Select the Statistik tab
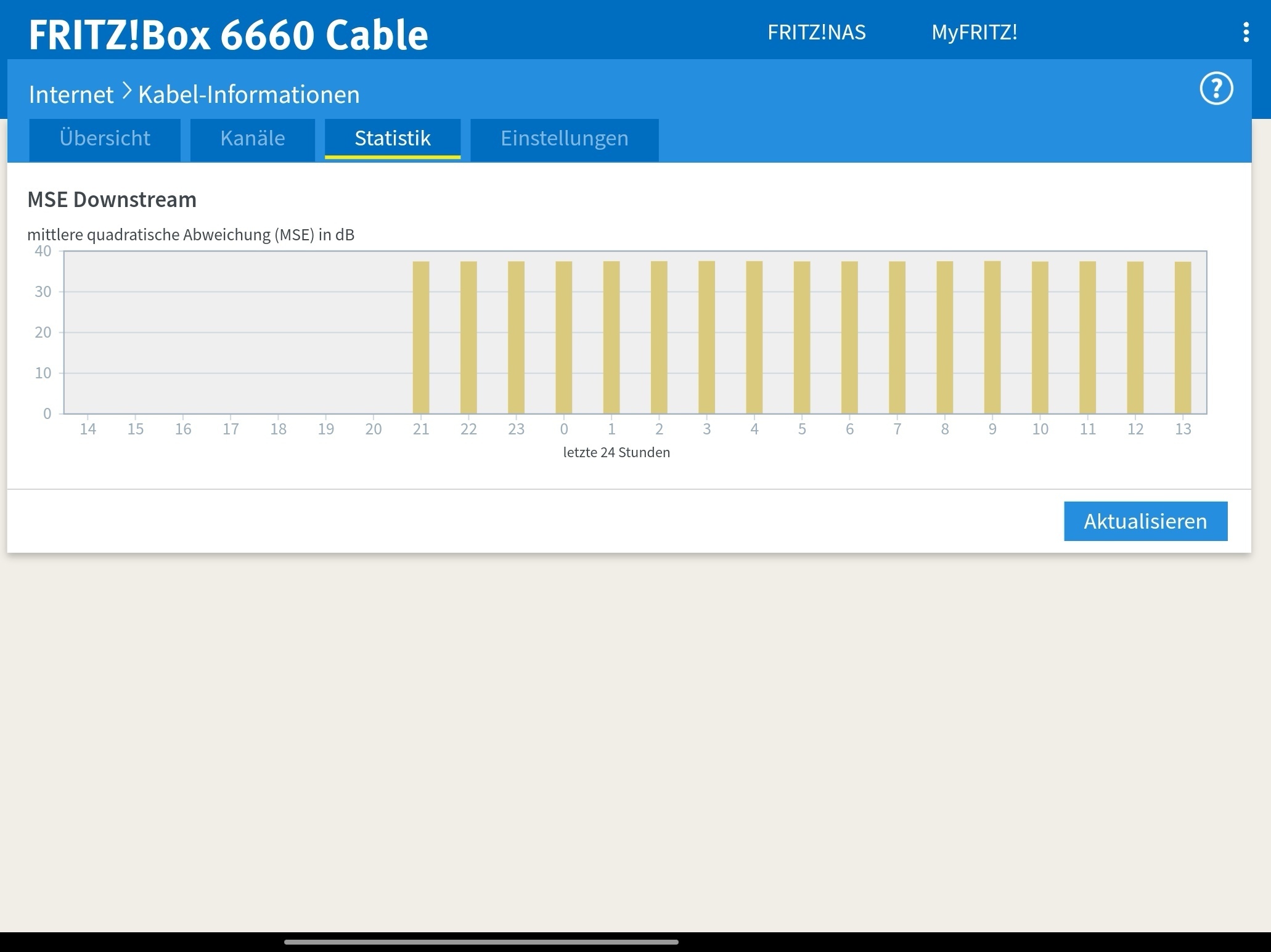Viewport: 1271px width, 952px height. click(x=393, y=139)
